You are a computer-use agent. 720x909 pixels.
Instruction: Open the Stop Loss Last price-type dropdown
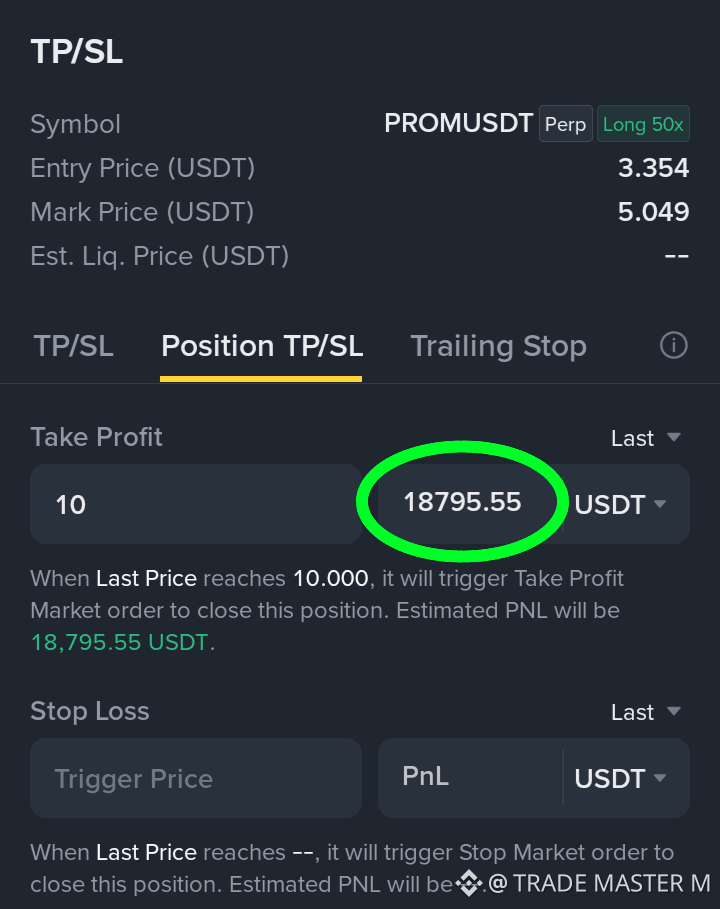(x=646, y=712)
